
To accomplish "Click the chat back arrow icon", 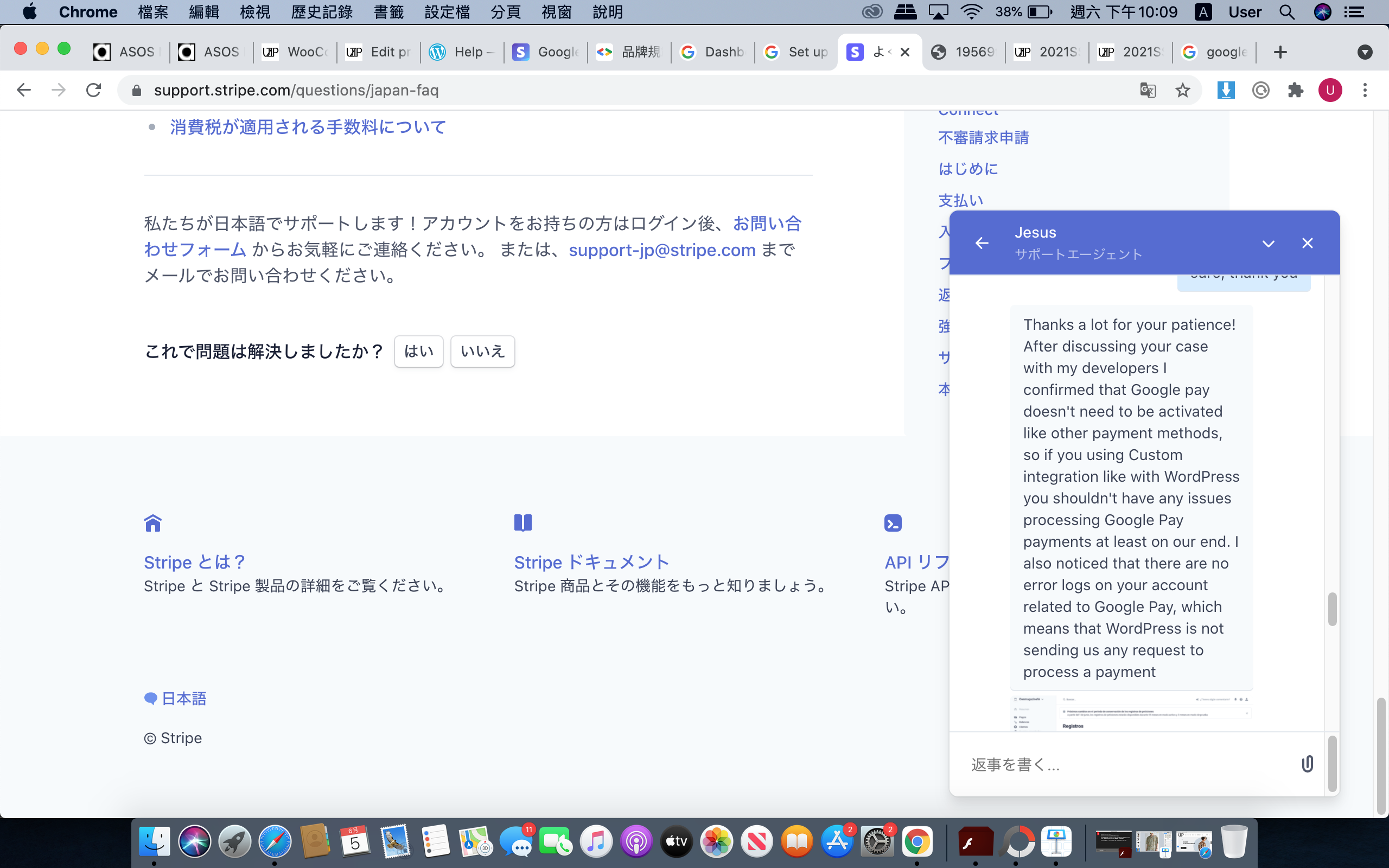I will (982, 244).
